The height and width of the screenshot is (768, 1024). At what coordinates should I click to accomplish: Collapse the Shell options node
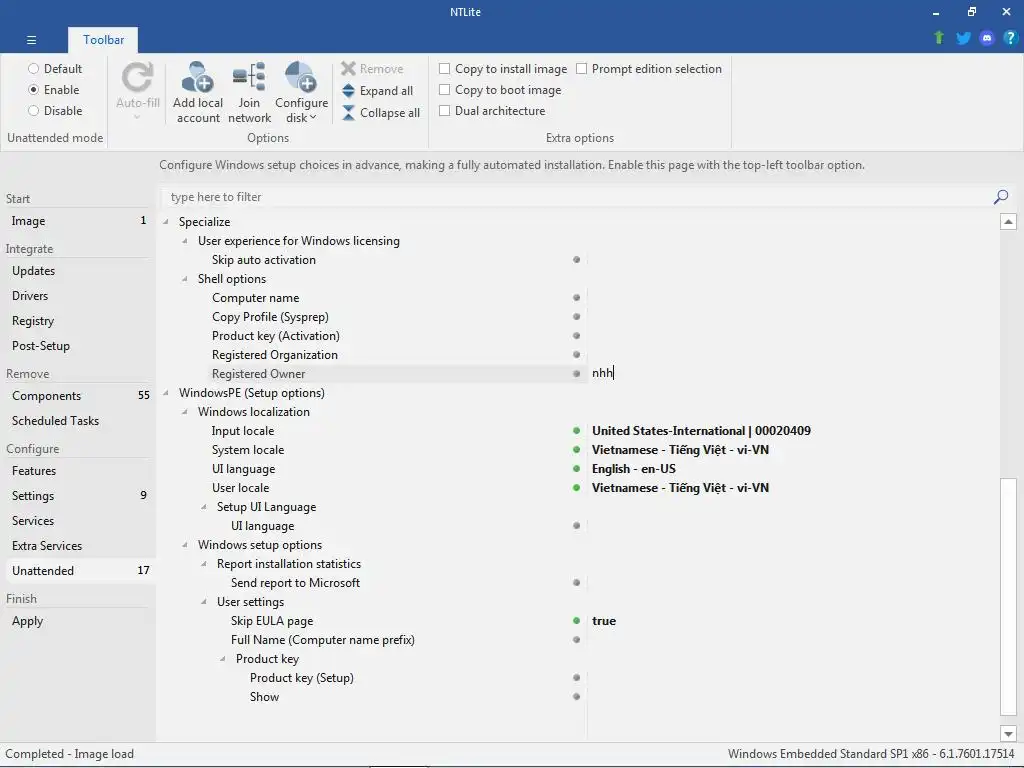(185, 279)
